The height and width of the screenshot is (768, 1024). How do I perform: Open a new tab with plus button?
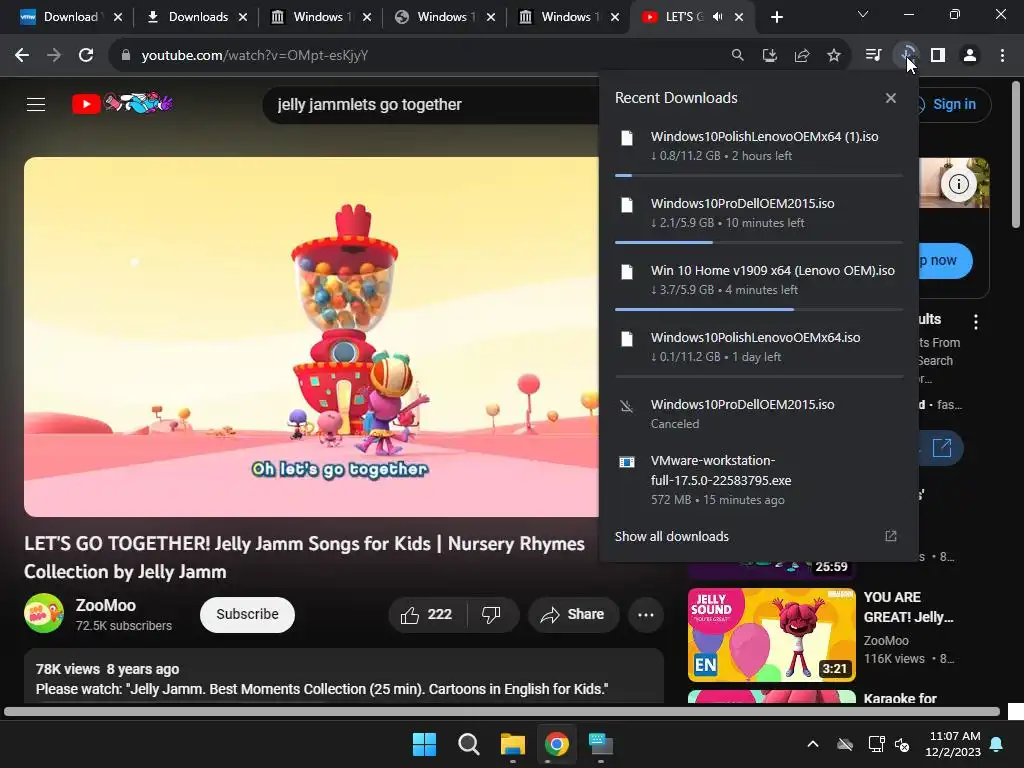[x=776, y=17]
